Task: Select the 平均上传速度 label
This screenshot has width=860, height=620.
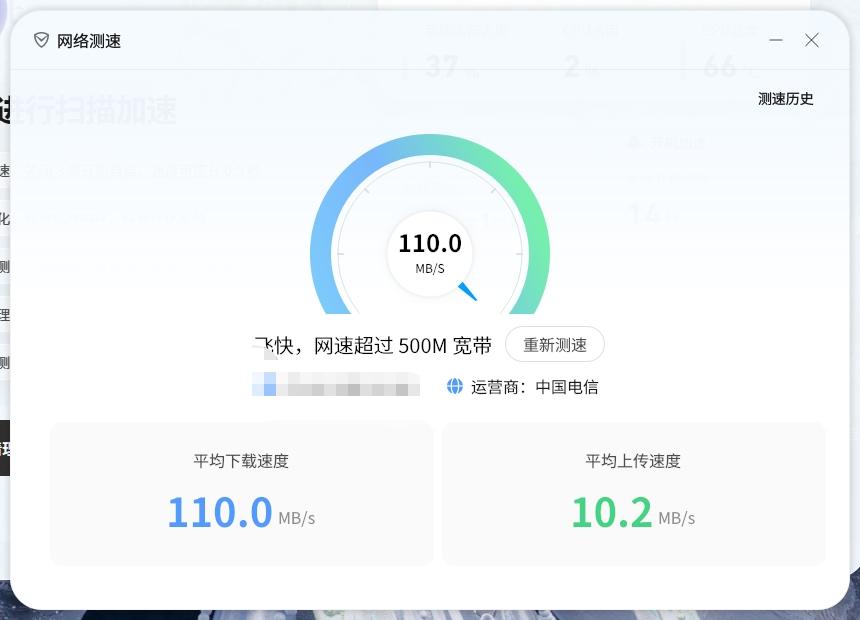Action: pos(633,461)
